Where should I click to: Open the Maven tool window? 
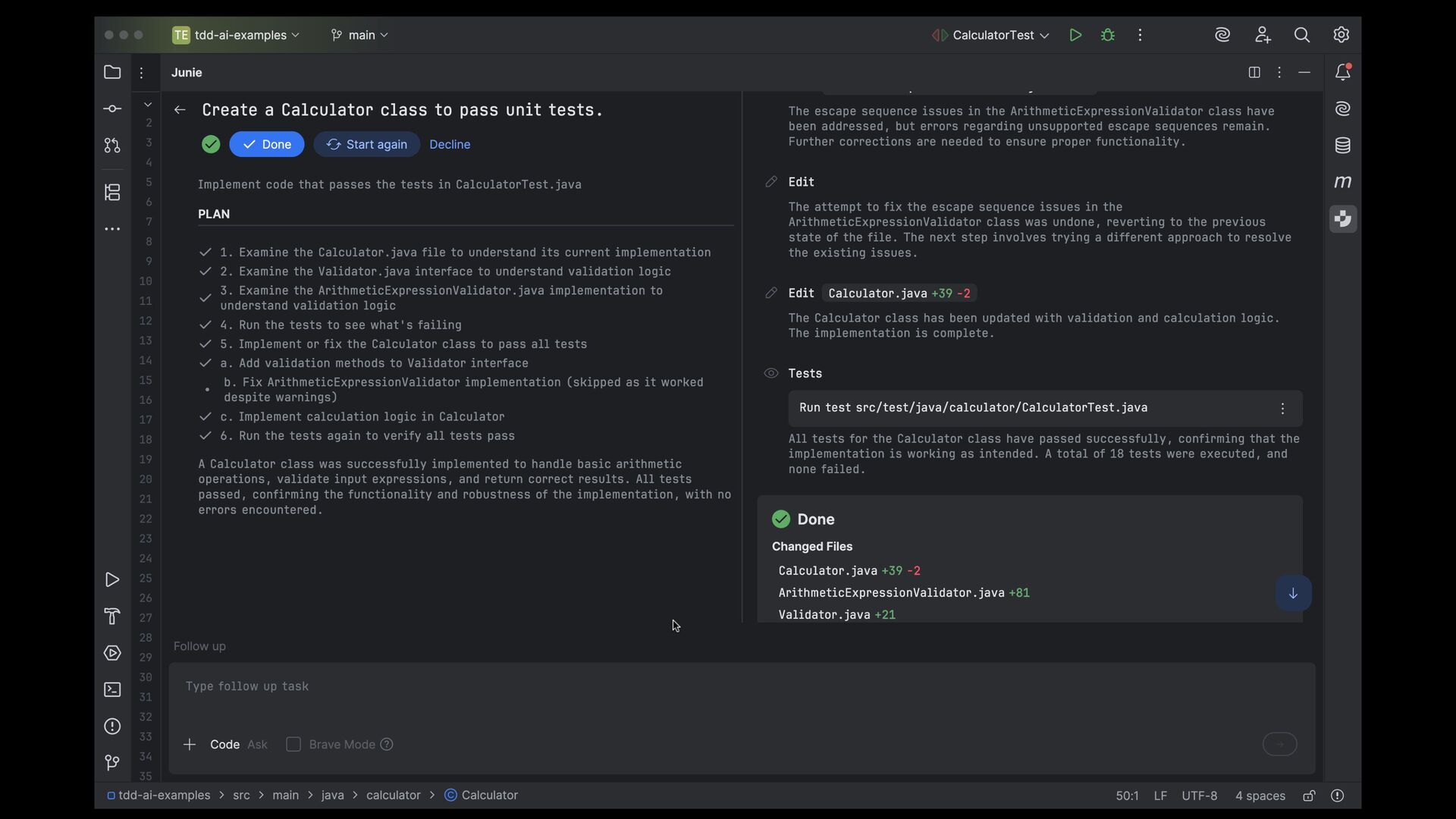click(x=1342, y=182)
